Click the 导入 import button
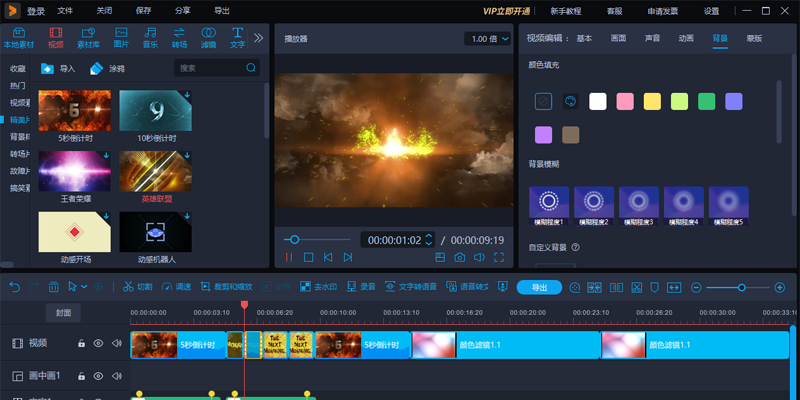The height and width of the screenshot is (400, 800). click(x=58, y=69)
